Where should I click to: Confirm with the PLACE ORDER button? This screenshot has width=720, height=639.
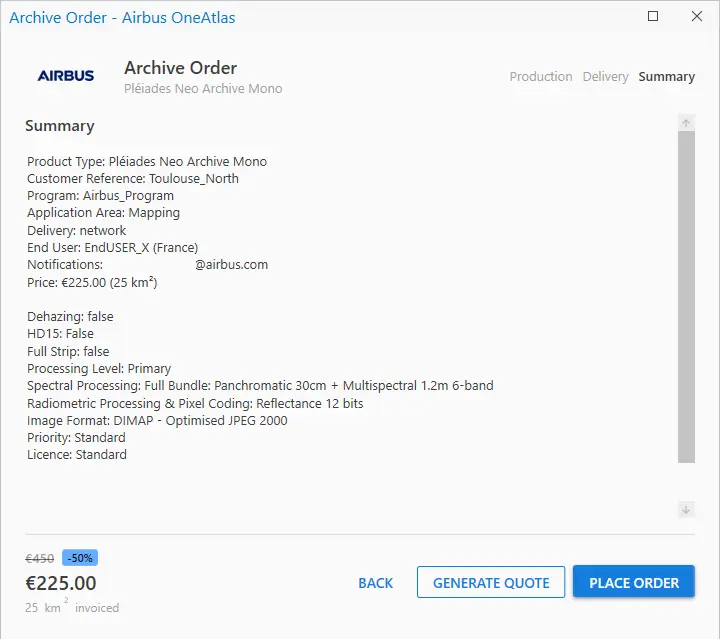(634, 582)
